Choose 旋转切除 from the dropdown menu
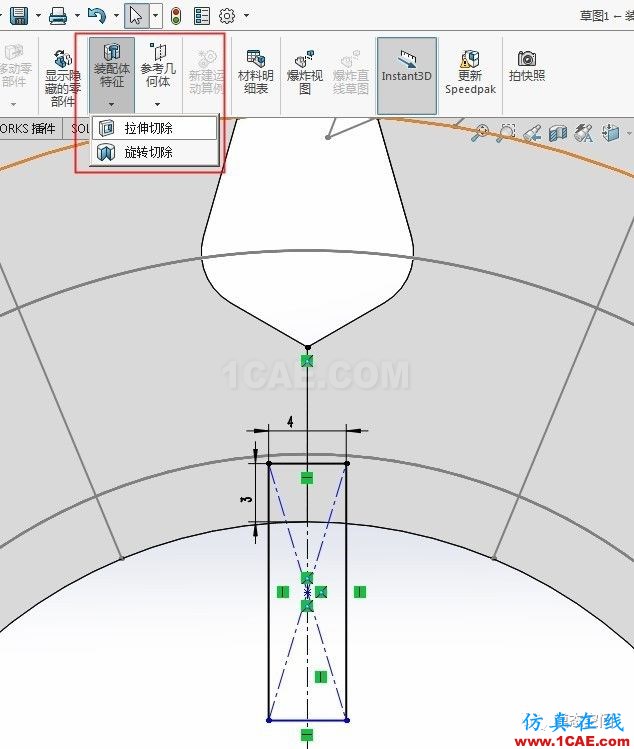The width and height of the screenshot is (634, 749). (x=155, y=152)
